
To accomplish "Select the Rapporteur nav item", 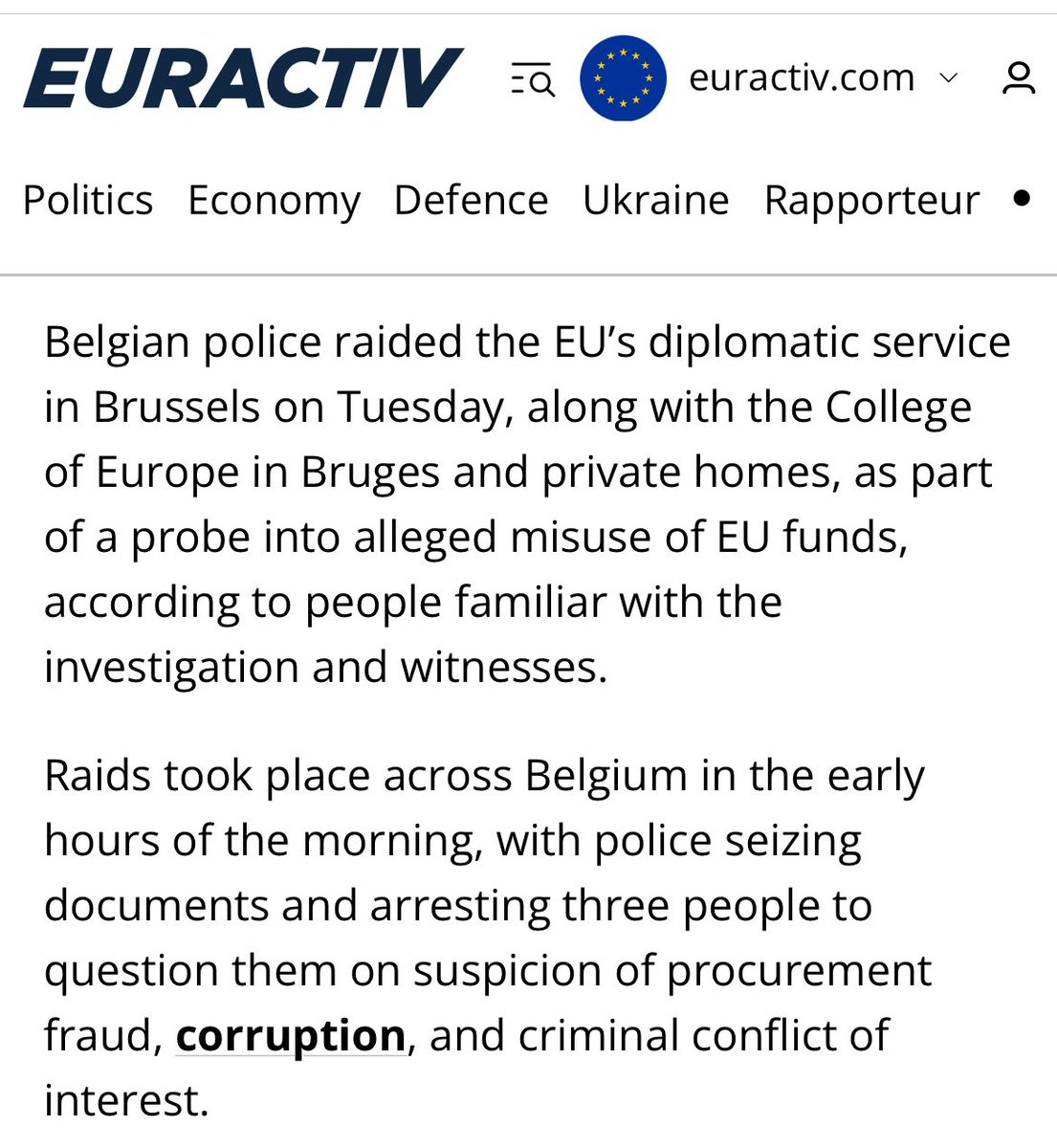I will click(x=871, y=202).
